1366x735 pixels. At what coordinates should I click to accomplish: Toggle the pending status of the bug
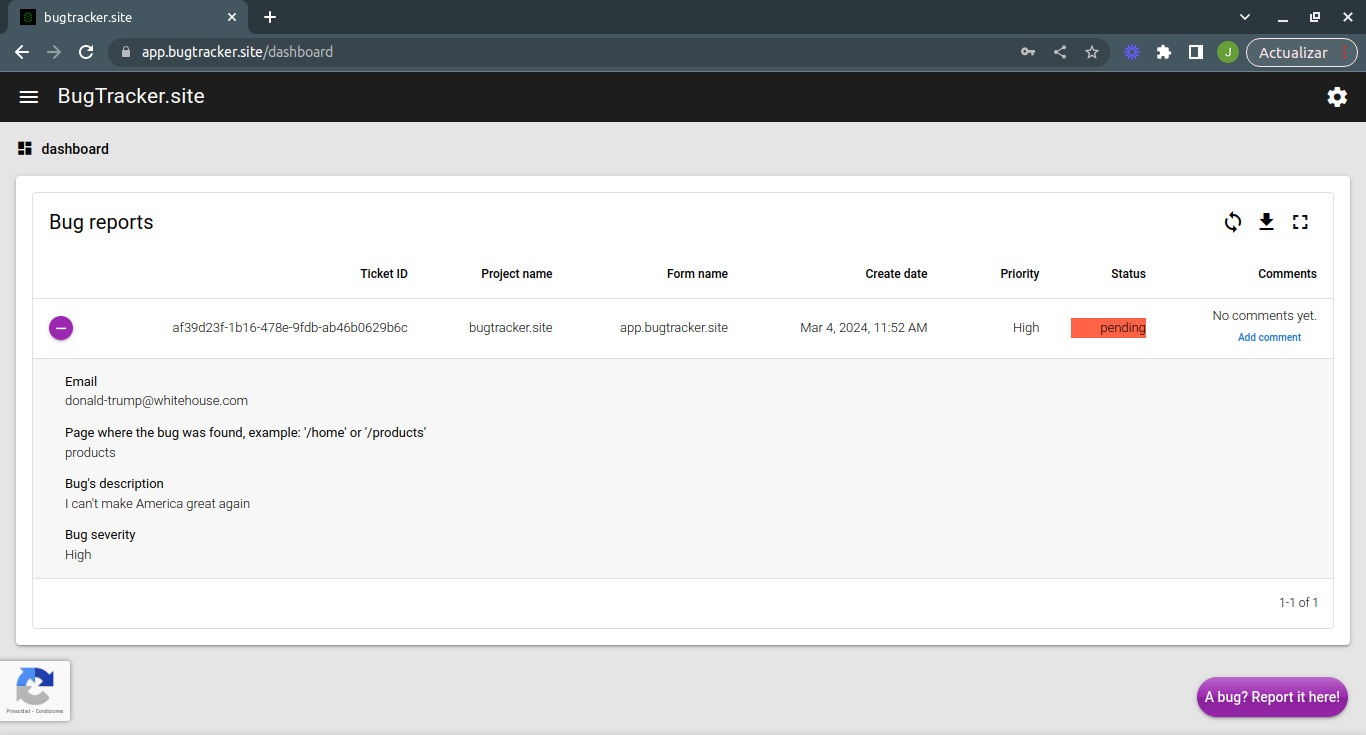pyautogui.click(x=1108, y=327)
